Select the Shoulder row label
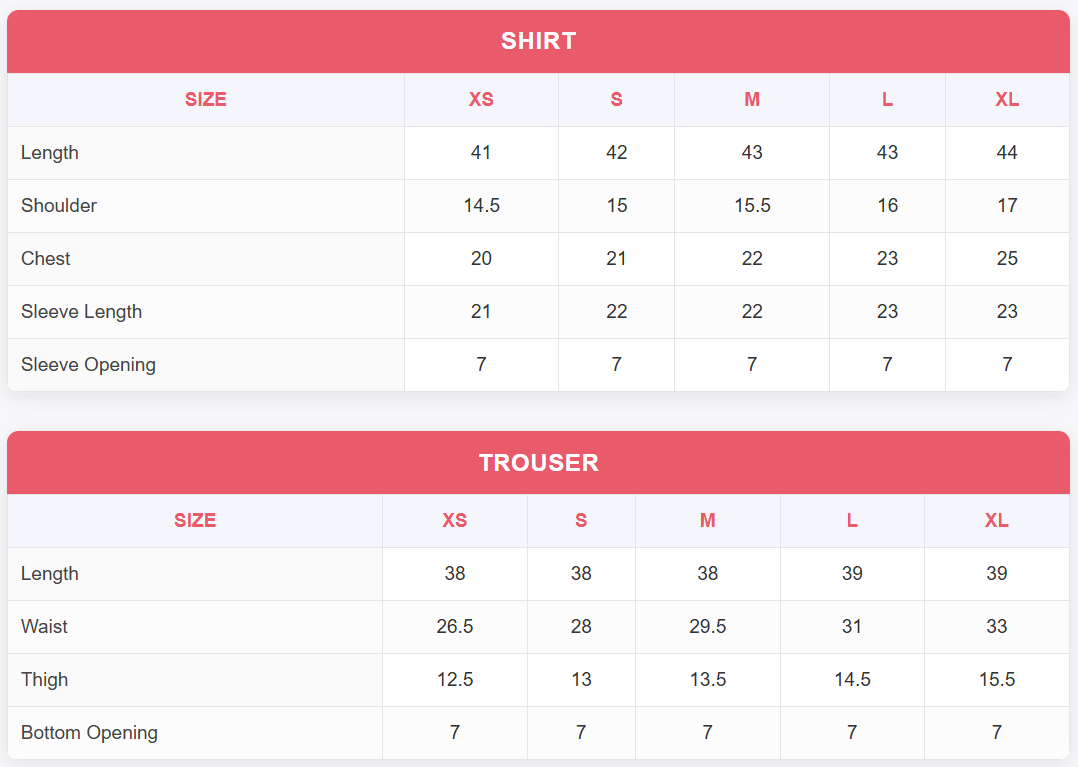 click(x=59, y=206)
